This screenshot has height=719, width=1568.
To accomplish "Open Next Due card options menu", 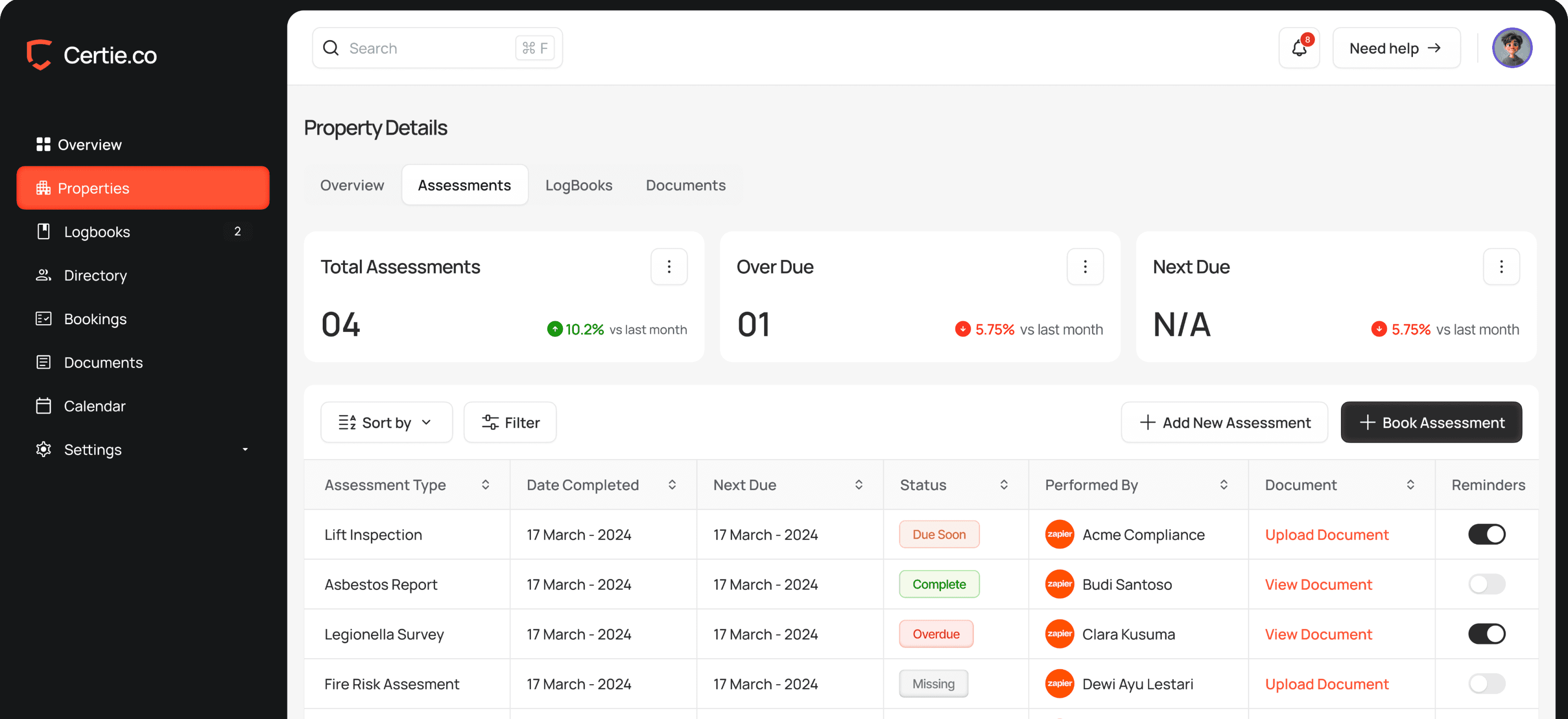I will point(1501,267).
